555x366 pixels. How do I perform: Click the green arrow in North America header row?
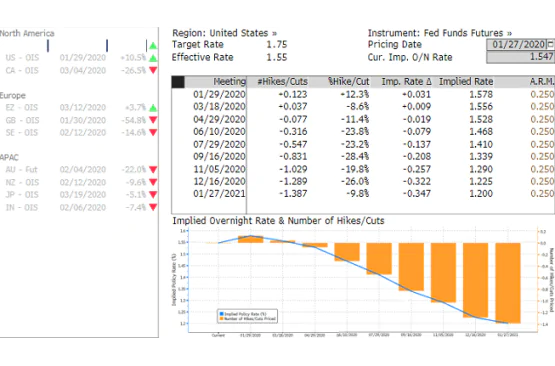tap(153, 46)
